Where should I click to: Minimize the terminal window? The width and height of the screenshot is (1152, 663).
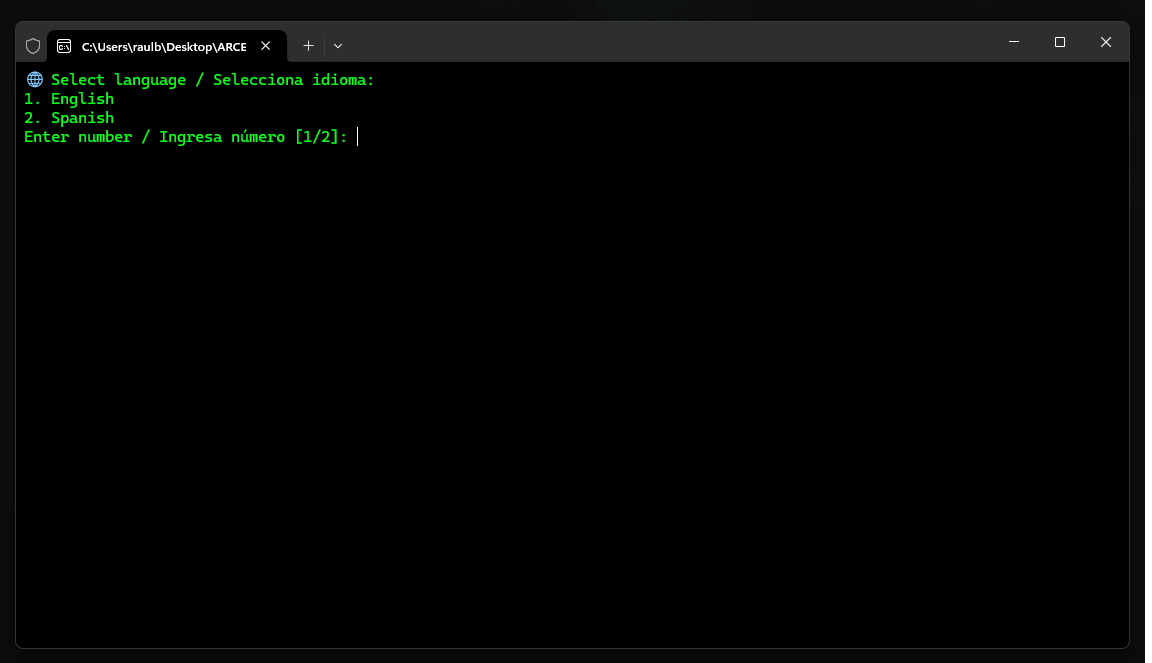1014,42
